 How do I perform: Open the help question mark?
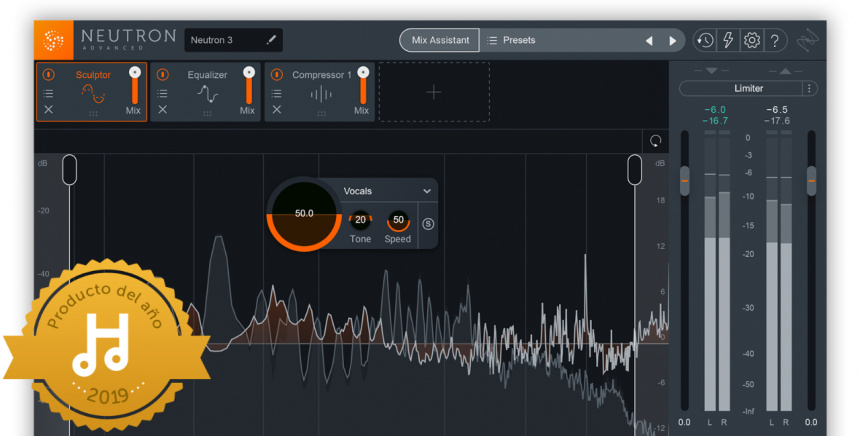pos(774,40)
